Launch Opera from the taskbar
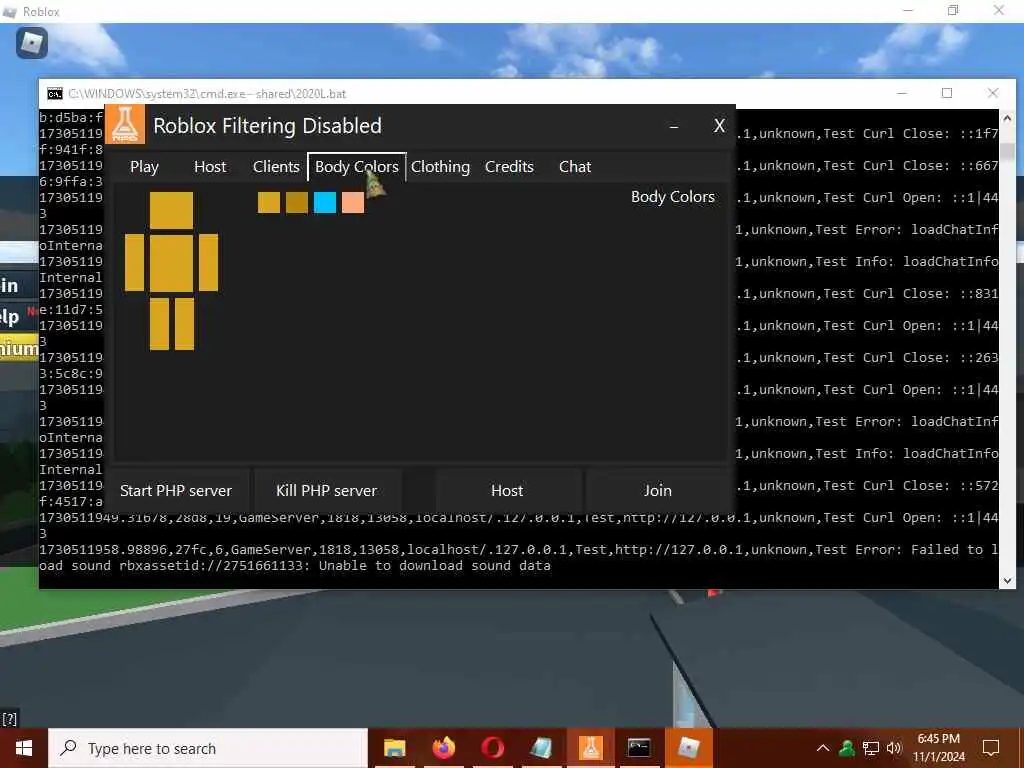The image size is (1024, 768). (x=492, y=748)
